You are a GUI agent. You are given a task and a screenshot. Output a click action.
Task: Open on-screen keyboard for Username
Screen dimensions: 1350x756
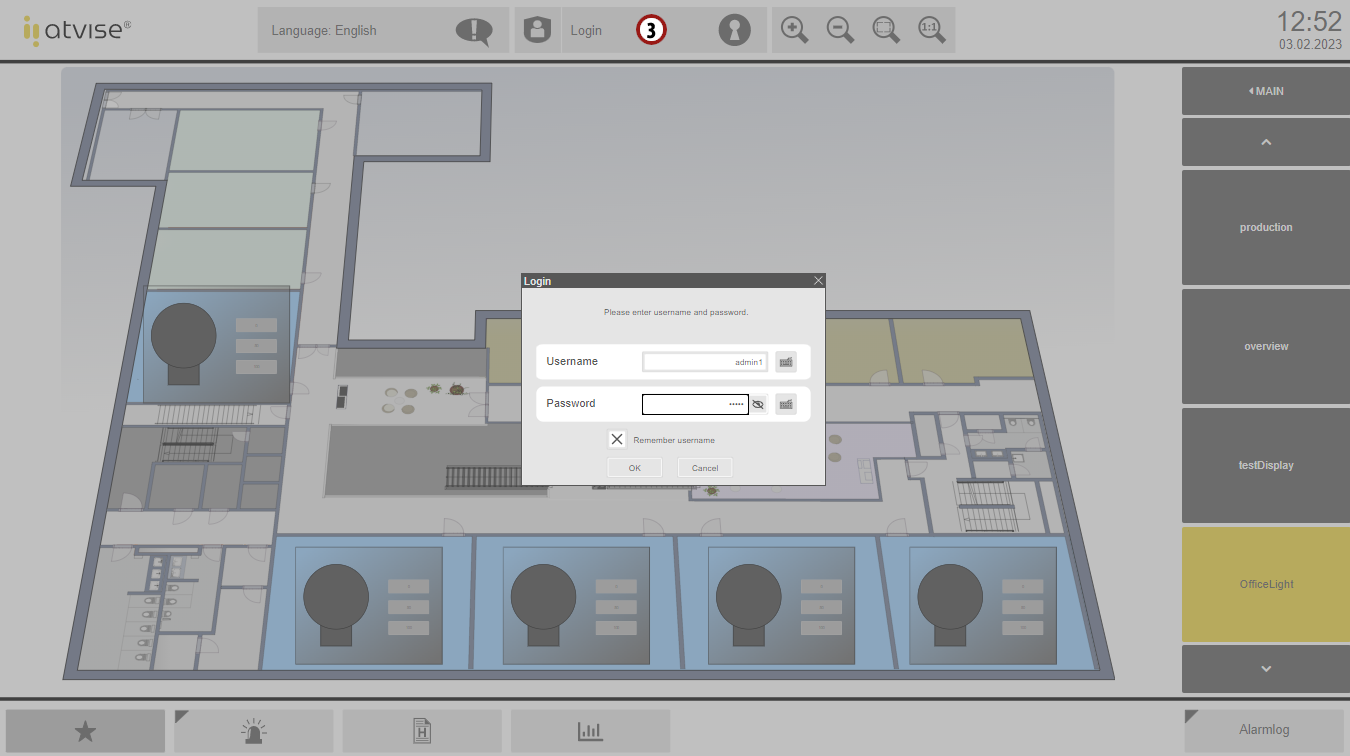click(x=786, y=362)
